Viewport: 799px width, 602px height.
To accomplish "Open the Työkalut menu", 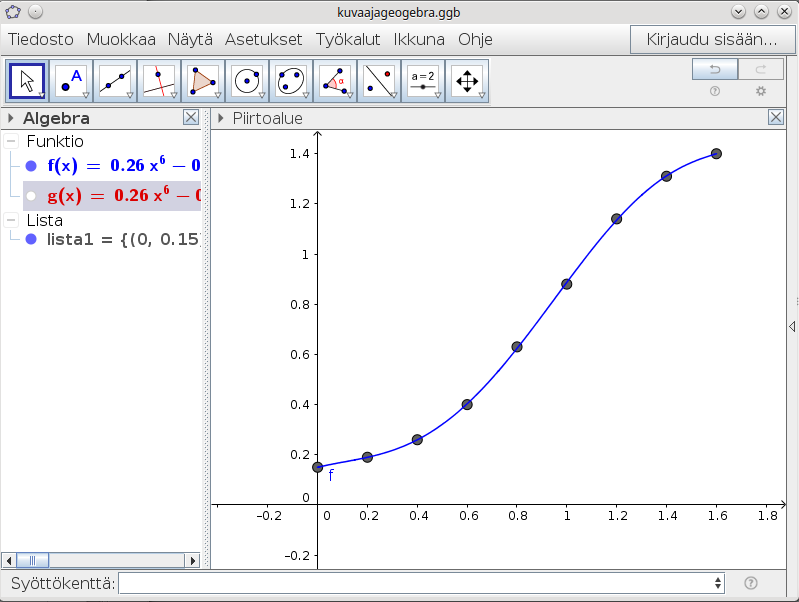I will coord(350,41).
